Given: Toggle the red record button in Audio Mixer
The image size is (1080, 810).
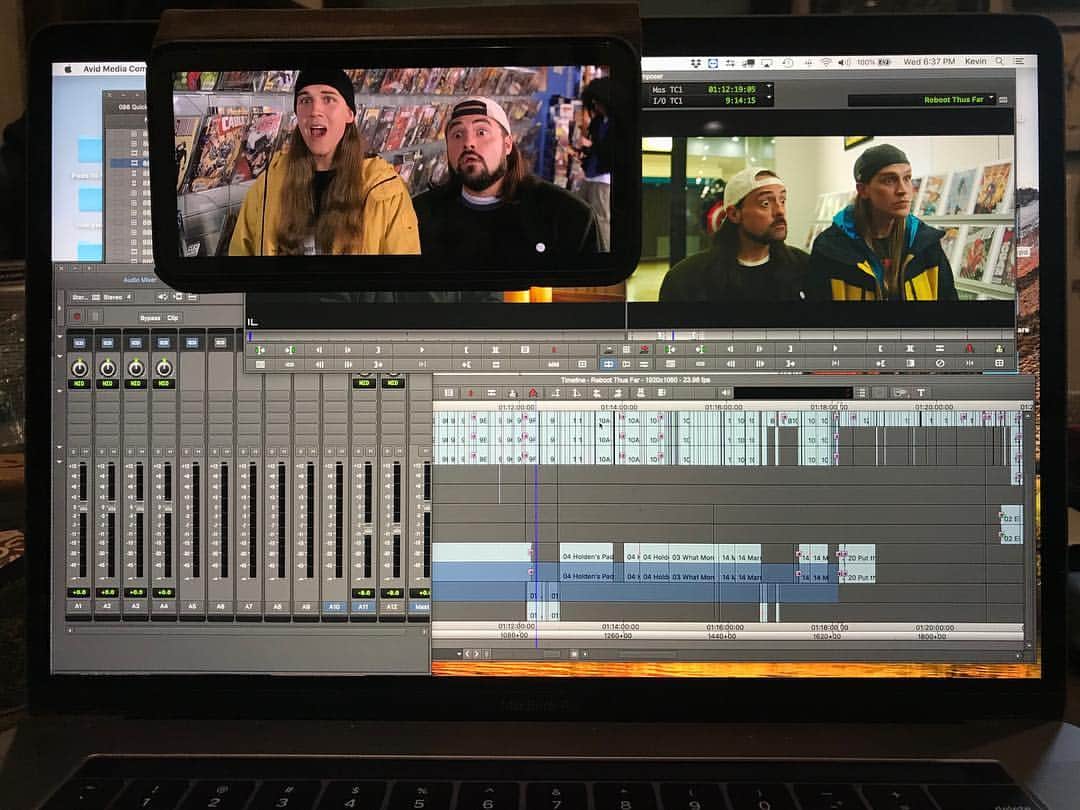Looking at the screenshot, I should (77, 316).
